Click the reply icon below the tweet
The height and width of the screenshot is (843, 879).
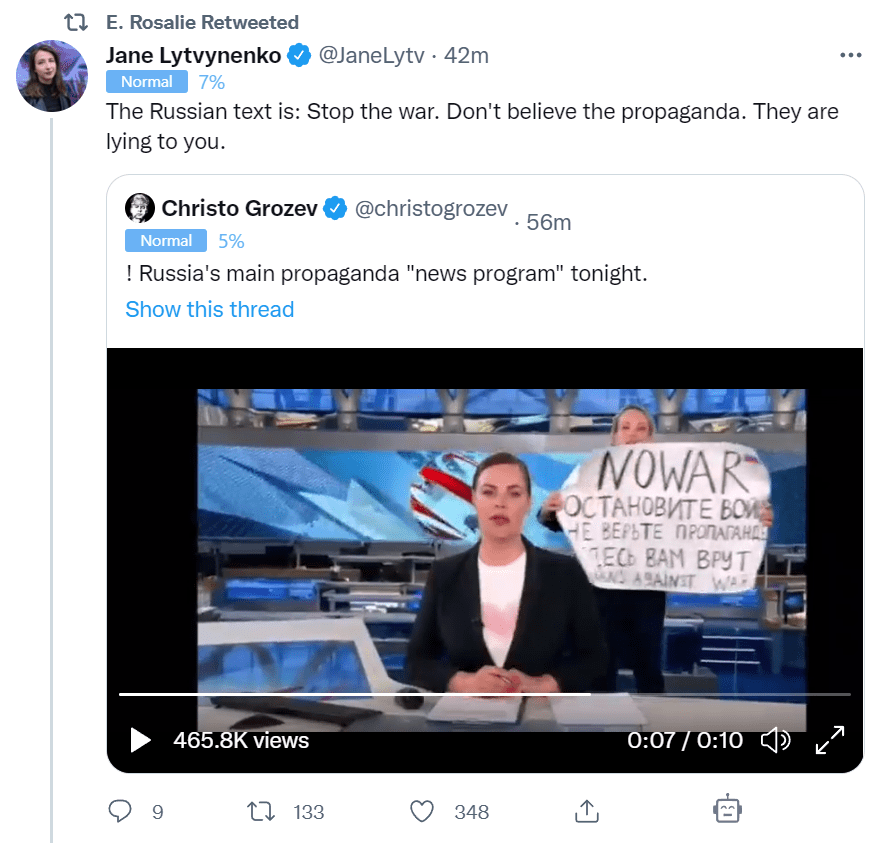coord(120,811)
